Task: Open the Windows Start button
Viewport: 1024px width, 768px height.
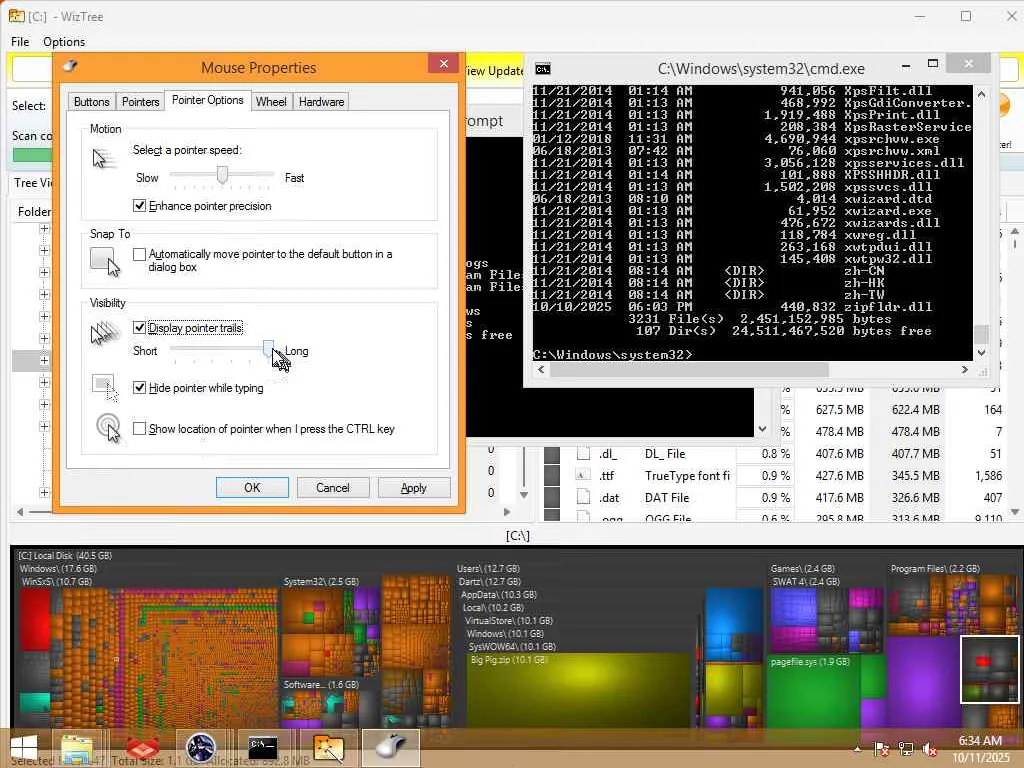Action: click(x=24, y=748)
